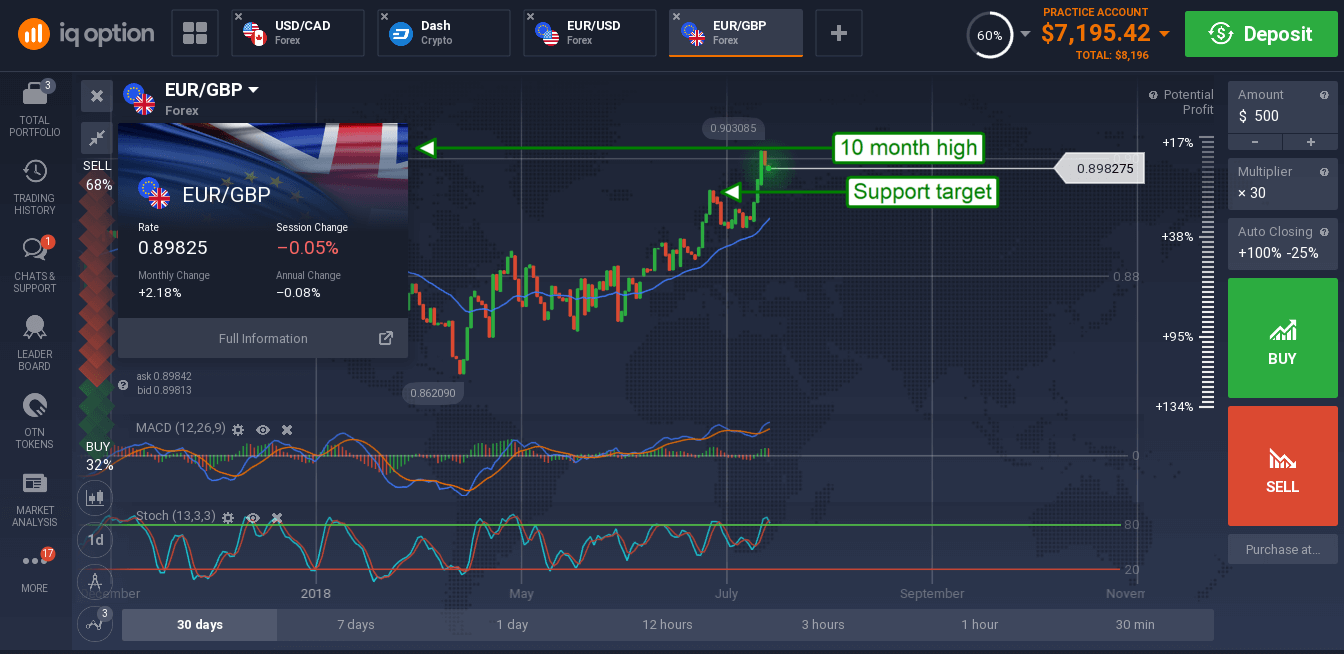Collapse chart with the shrink arrows icon
Viewport: 1344px width, 654px height.
pos(97,138)
